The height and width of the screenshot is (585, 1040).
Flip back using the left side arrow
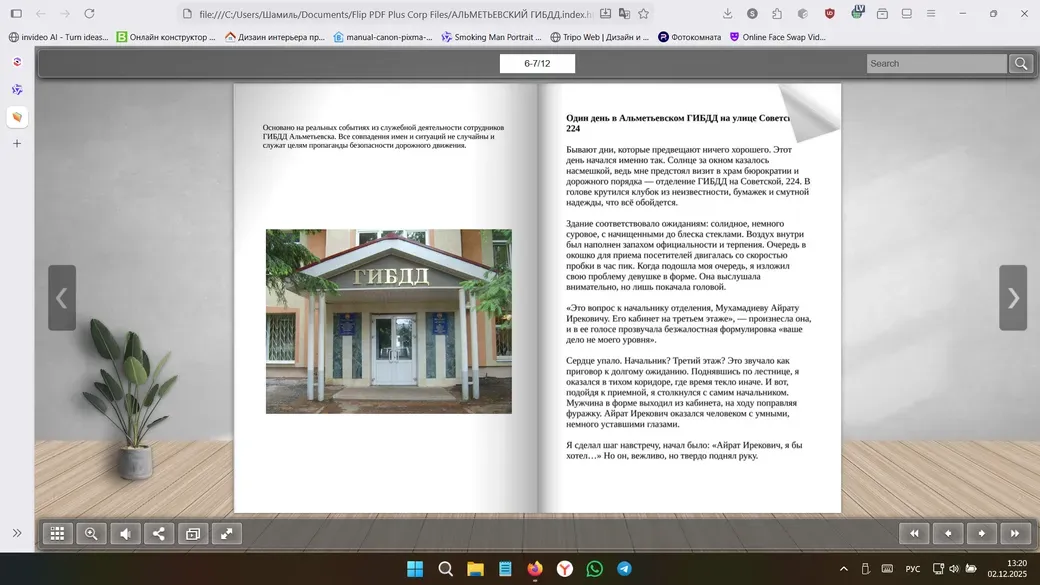point(62,298)
